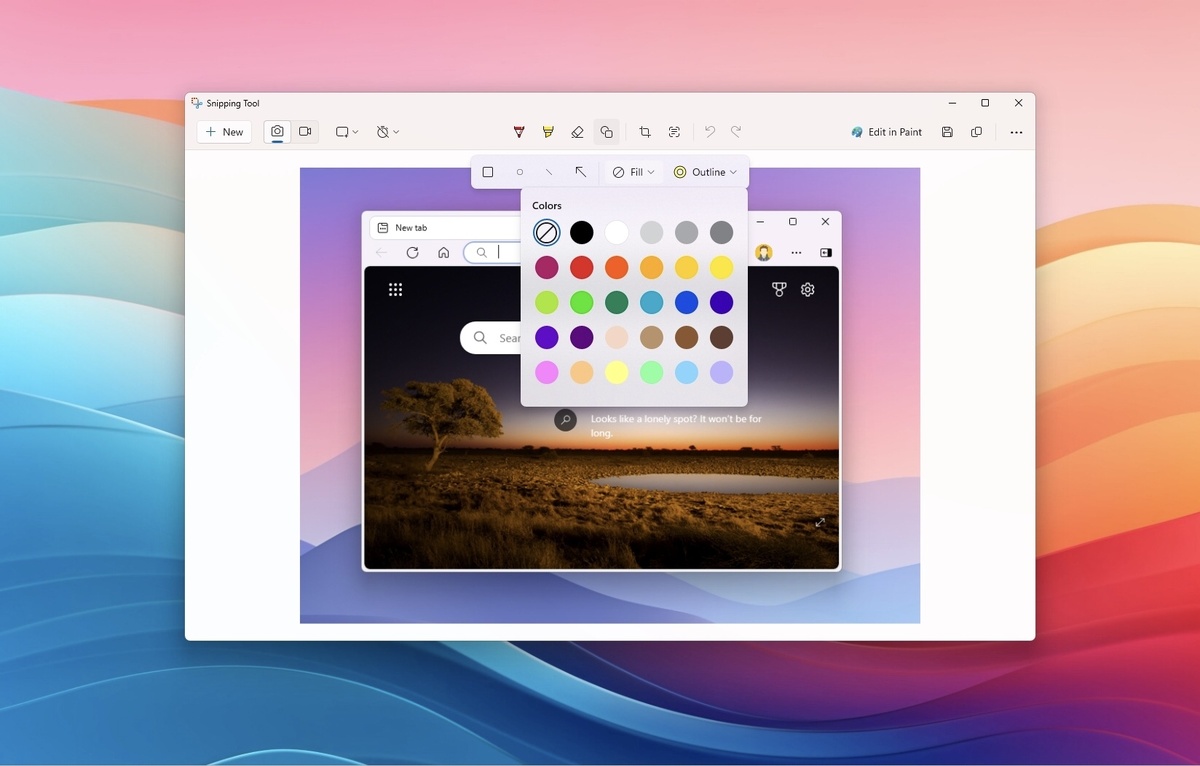Choose the dark pink magenta swatch

pyautogui.click(x=547, y=268)
